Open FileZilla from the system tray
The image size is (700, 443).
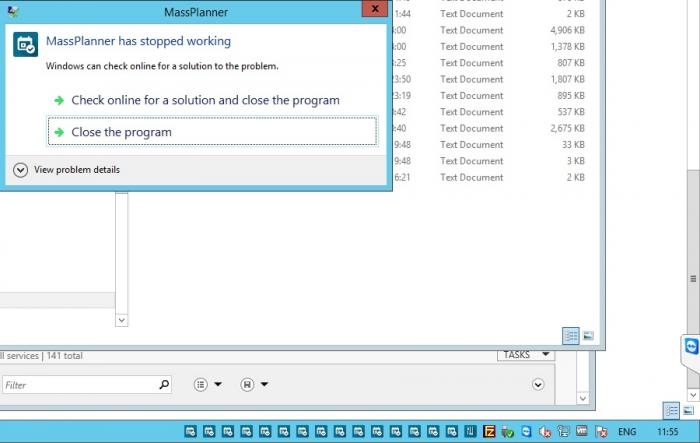(489, 431)
